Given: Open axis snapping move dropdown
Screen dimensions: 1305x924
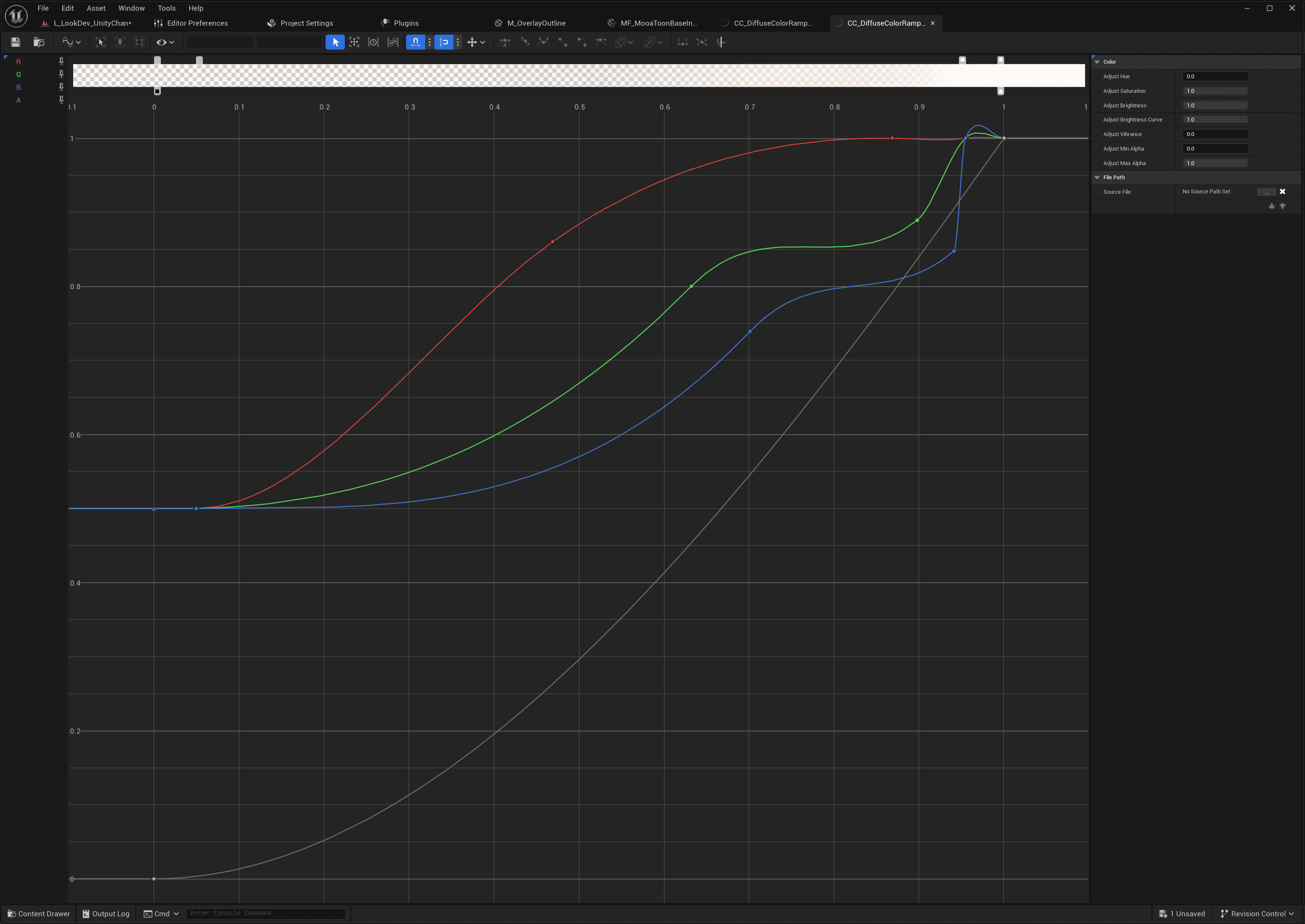Looking at the screenshot, I should click(x=476, y=42).
